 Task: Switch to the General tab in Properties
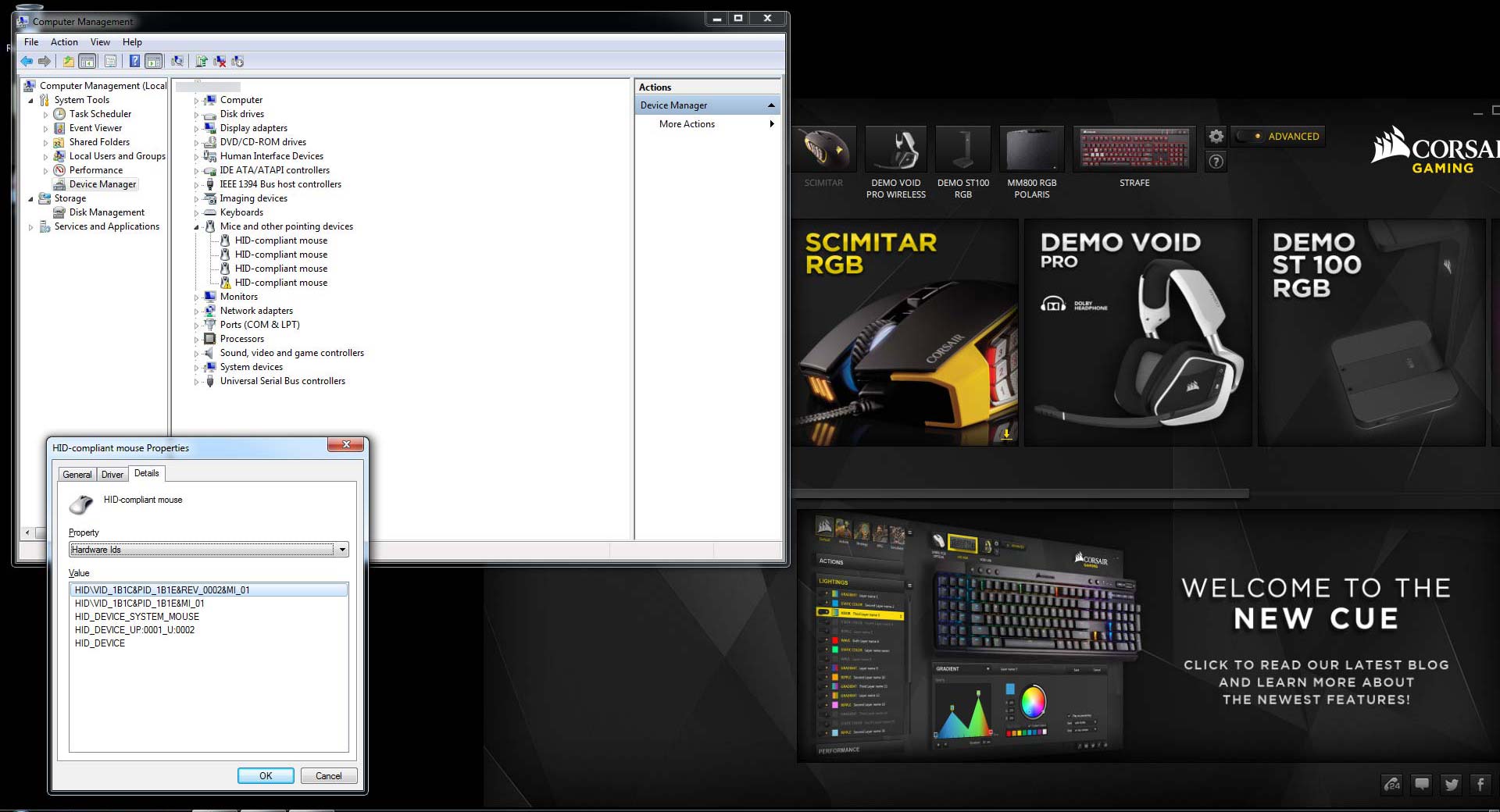tap(77, 475)
